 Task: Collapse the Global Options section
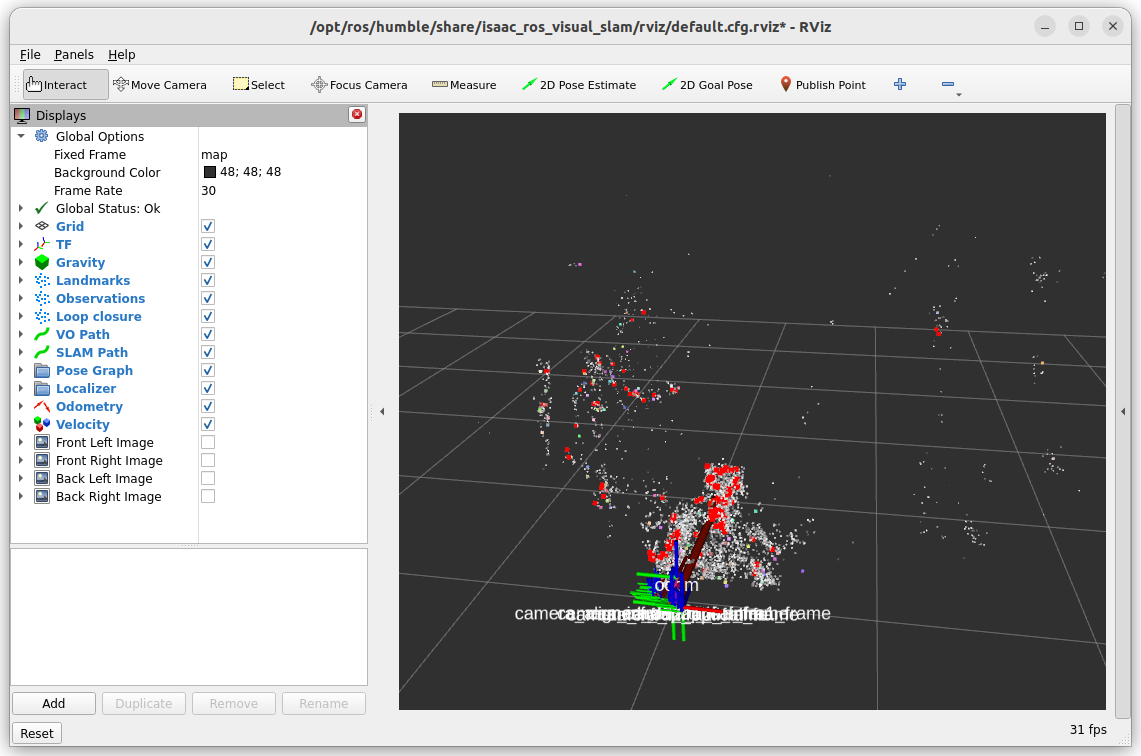[21, 137]
